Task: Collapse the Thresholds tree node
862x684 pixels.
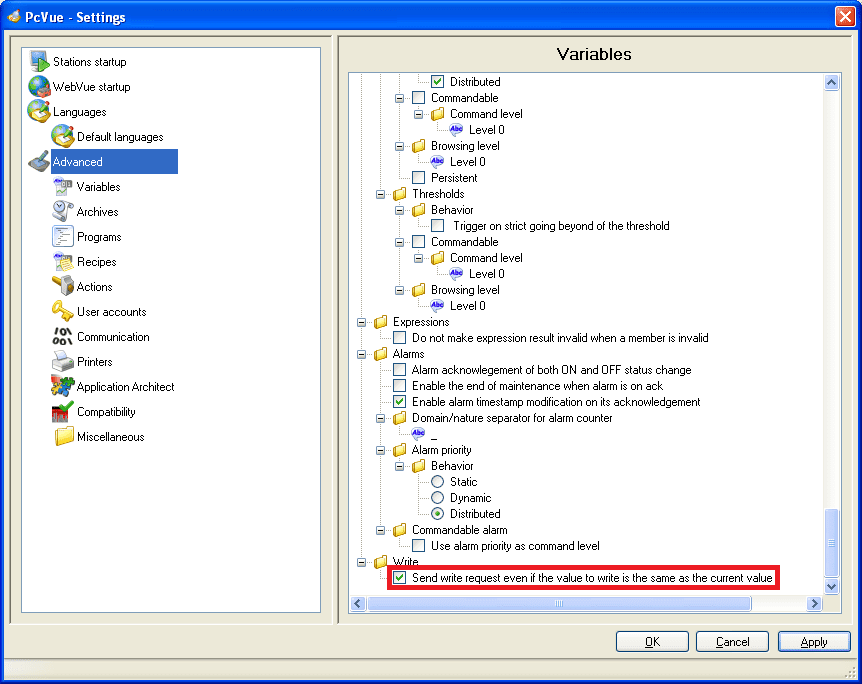Action: pyautogui.click(x=381, y=194)
